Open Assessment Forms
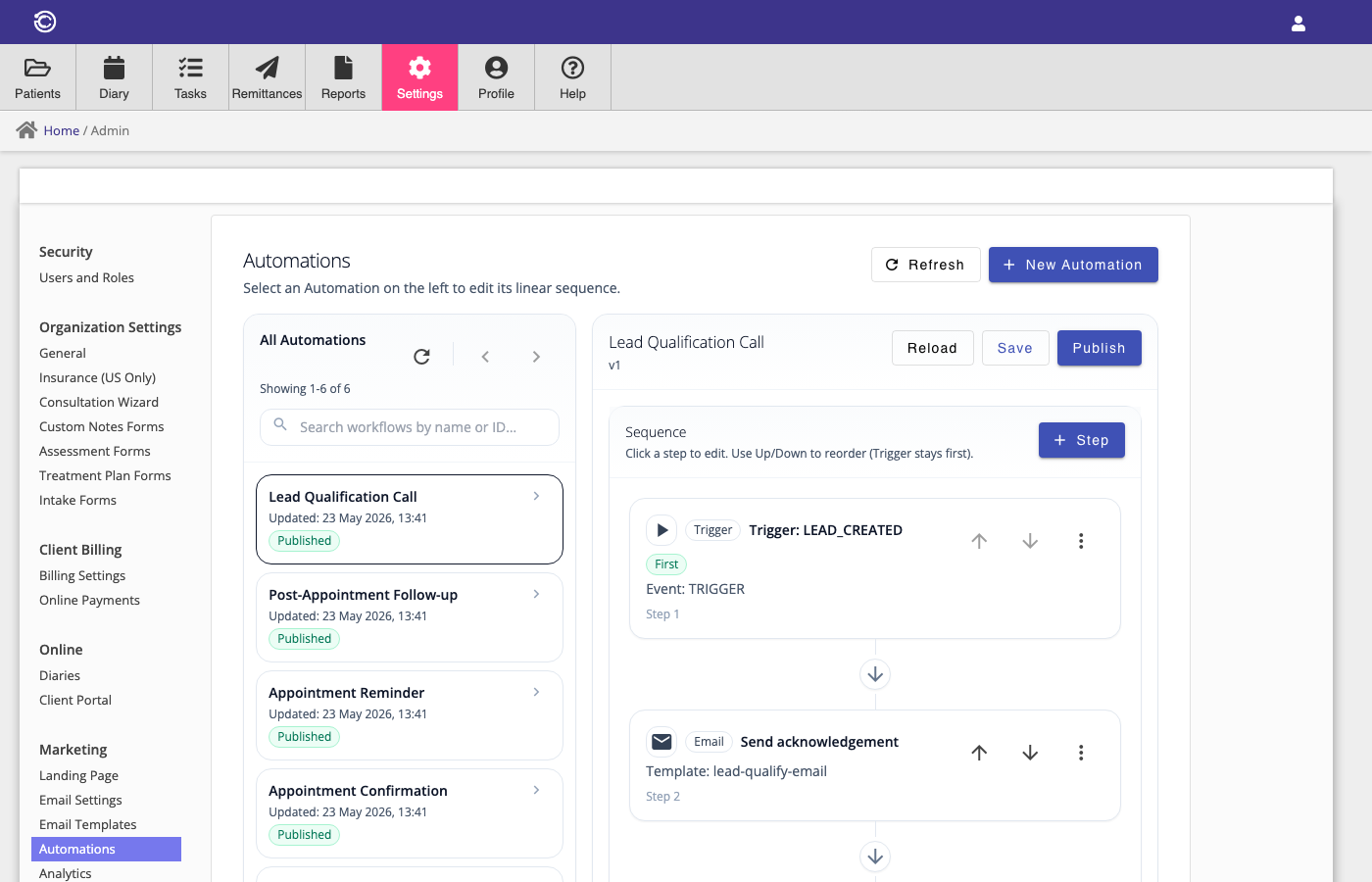 coord(95,451)
